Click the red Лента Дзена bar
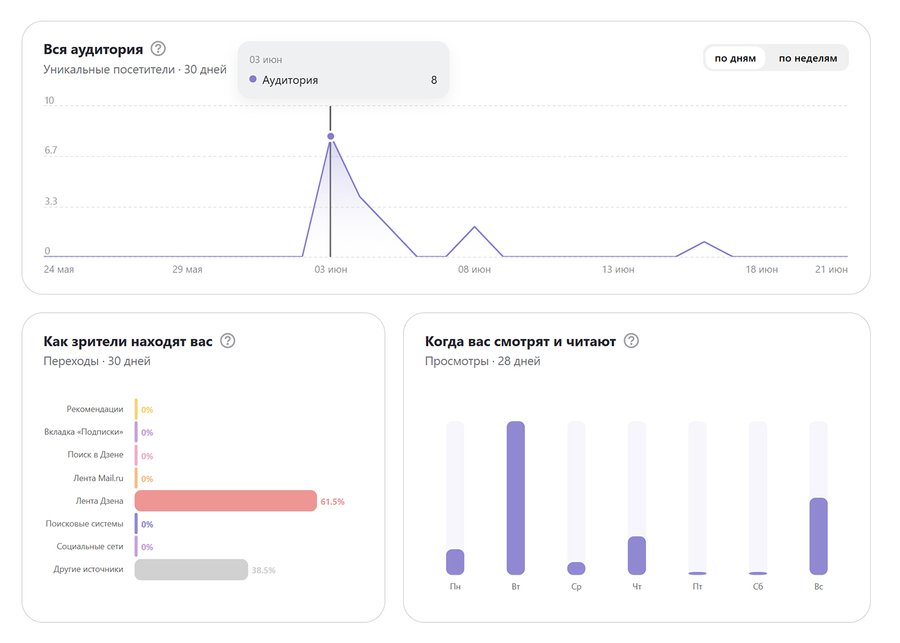 click(225, 501)
